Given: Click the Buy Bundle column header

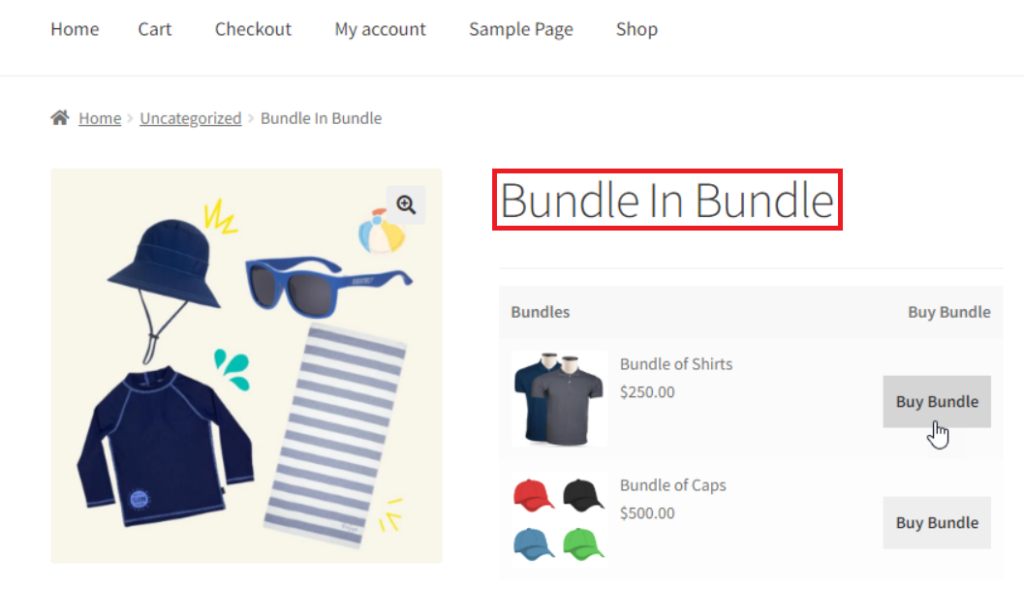Looking at the screenshot, I should tap(948, 312).
